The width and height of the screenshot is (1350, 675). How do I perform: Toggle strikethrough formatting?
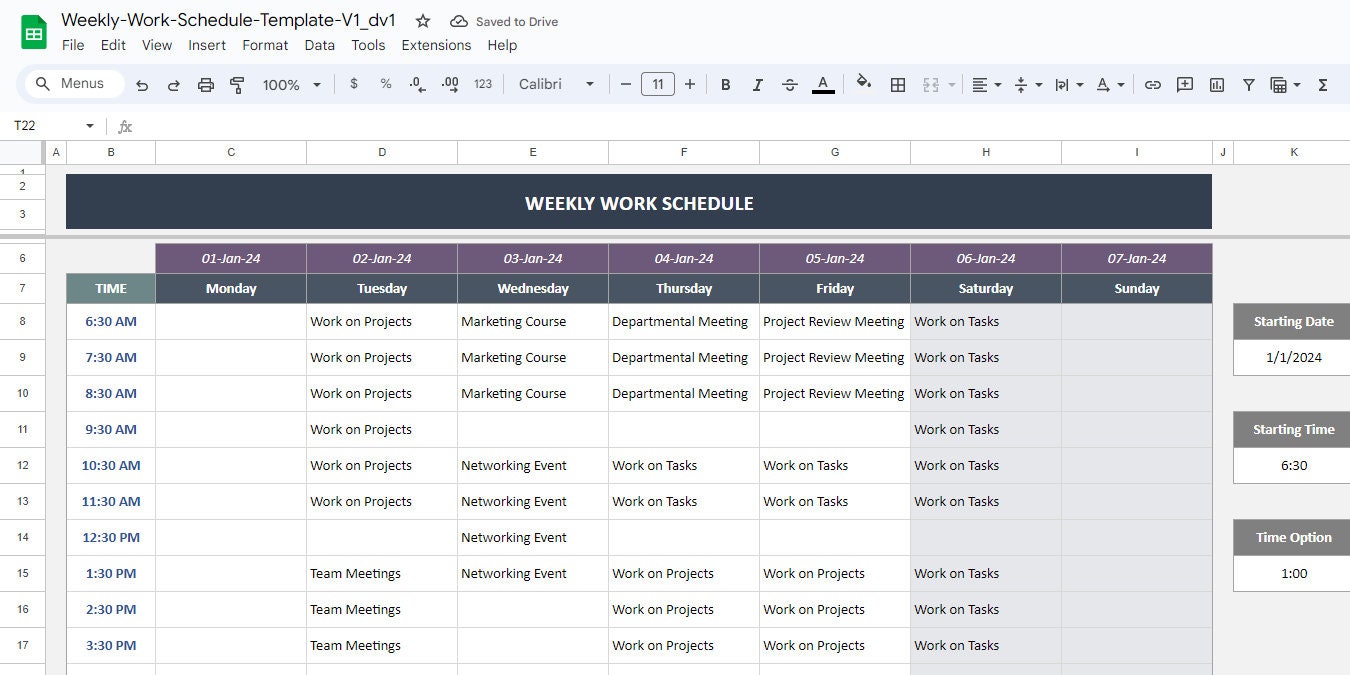(x=789, y=84)
